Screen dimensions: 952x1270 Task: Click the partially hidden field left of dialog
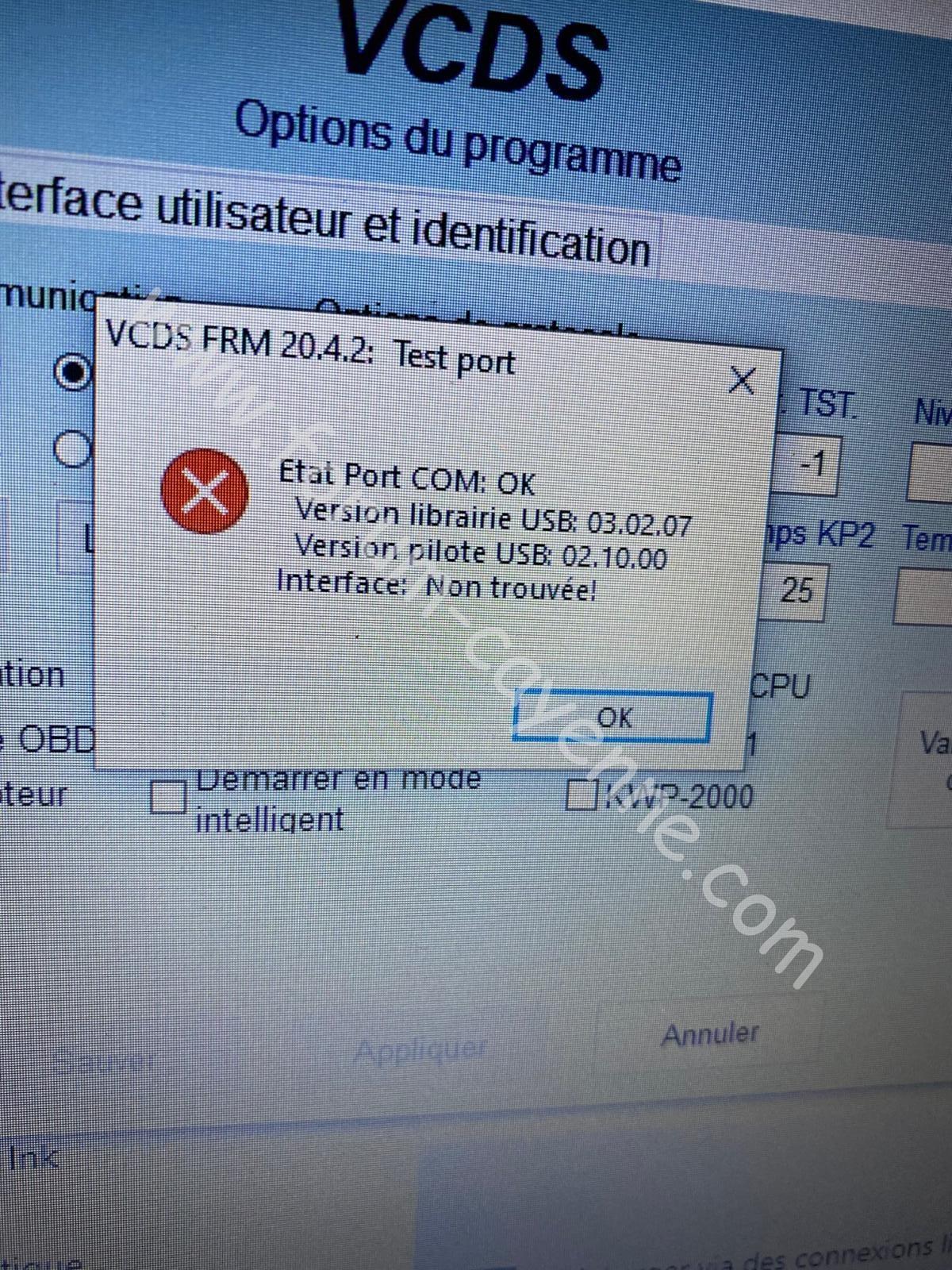tap(76, 537)
